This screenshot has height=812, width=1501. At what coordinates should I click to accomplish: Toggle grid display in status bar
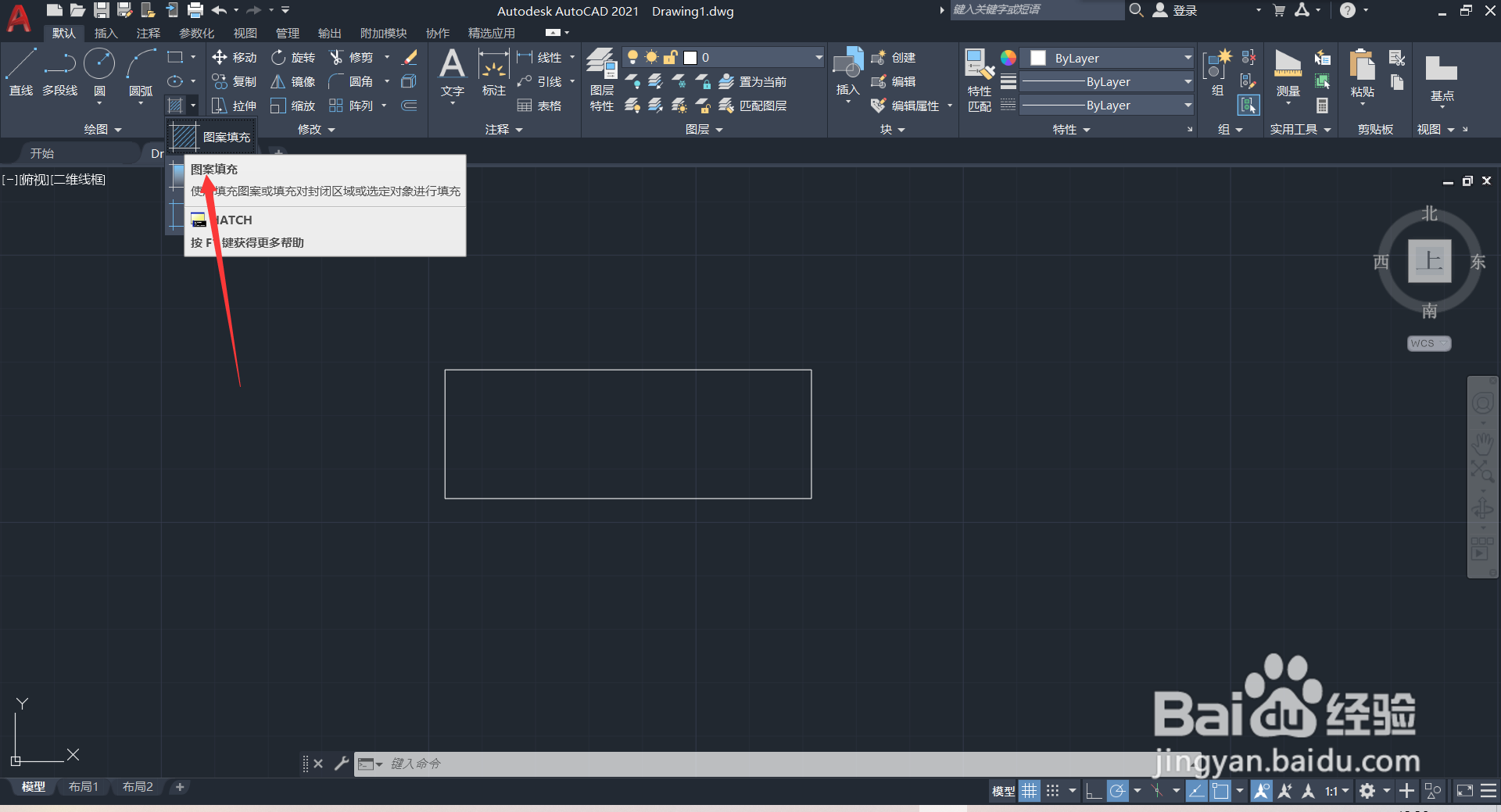[1030, 791]
